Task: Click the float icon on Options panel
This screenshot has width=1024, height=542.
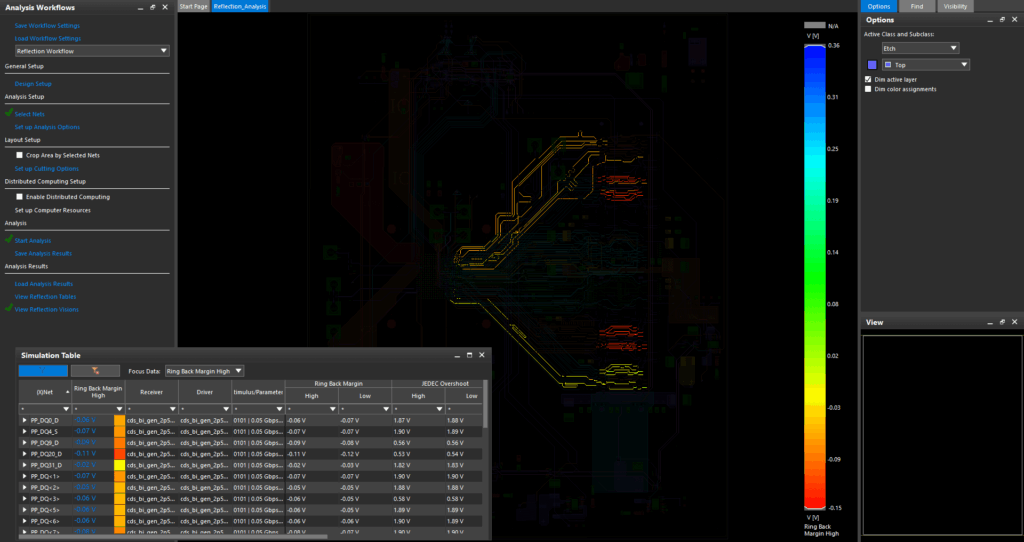Action: (x=1002, y=20)
